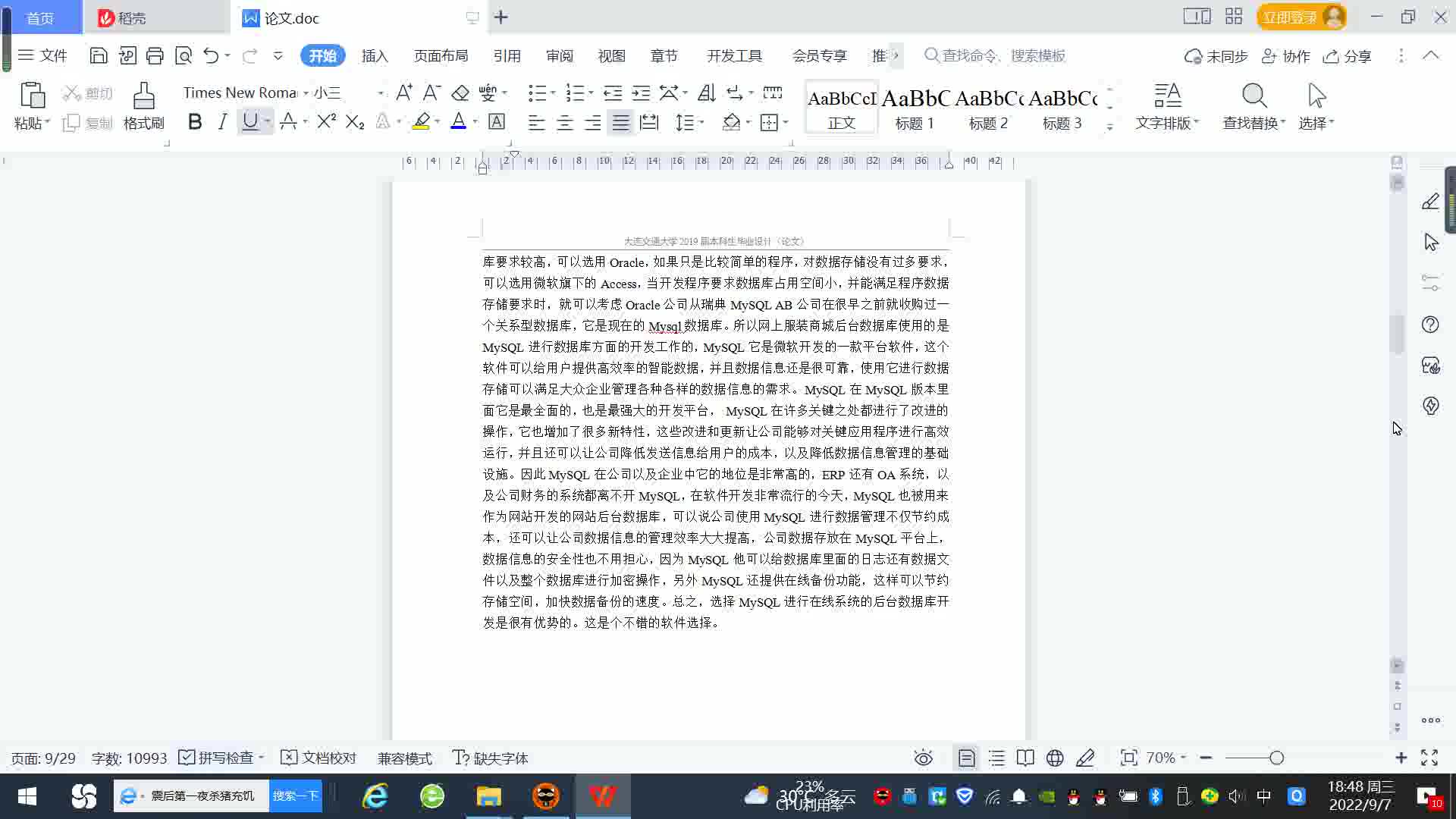
Task: Toggle distributed alignment
Action: click(649, 122)
